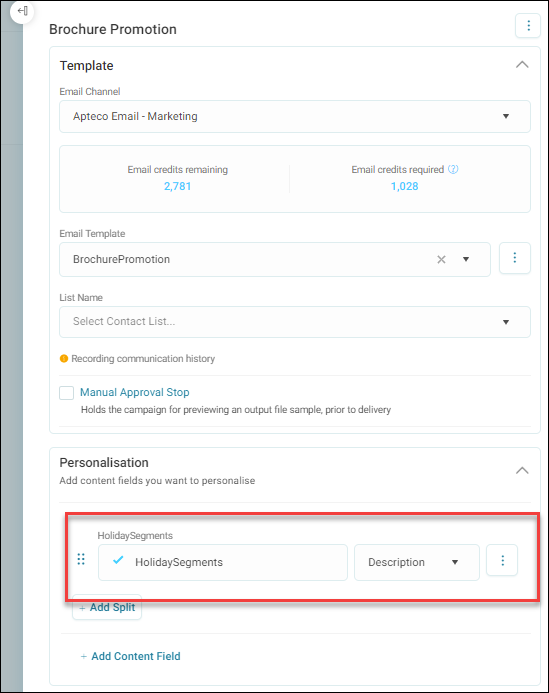Open the Email Template dropdown arrow

(466, 259)
